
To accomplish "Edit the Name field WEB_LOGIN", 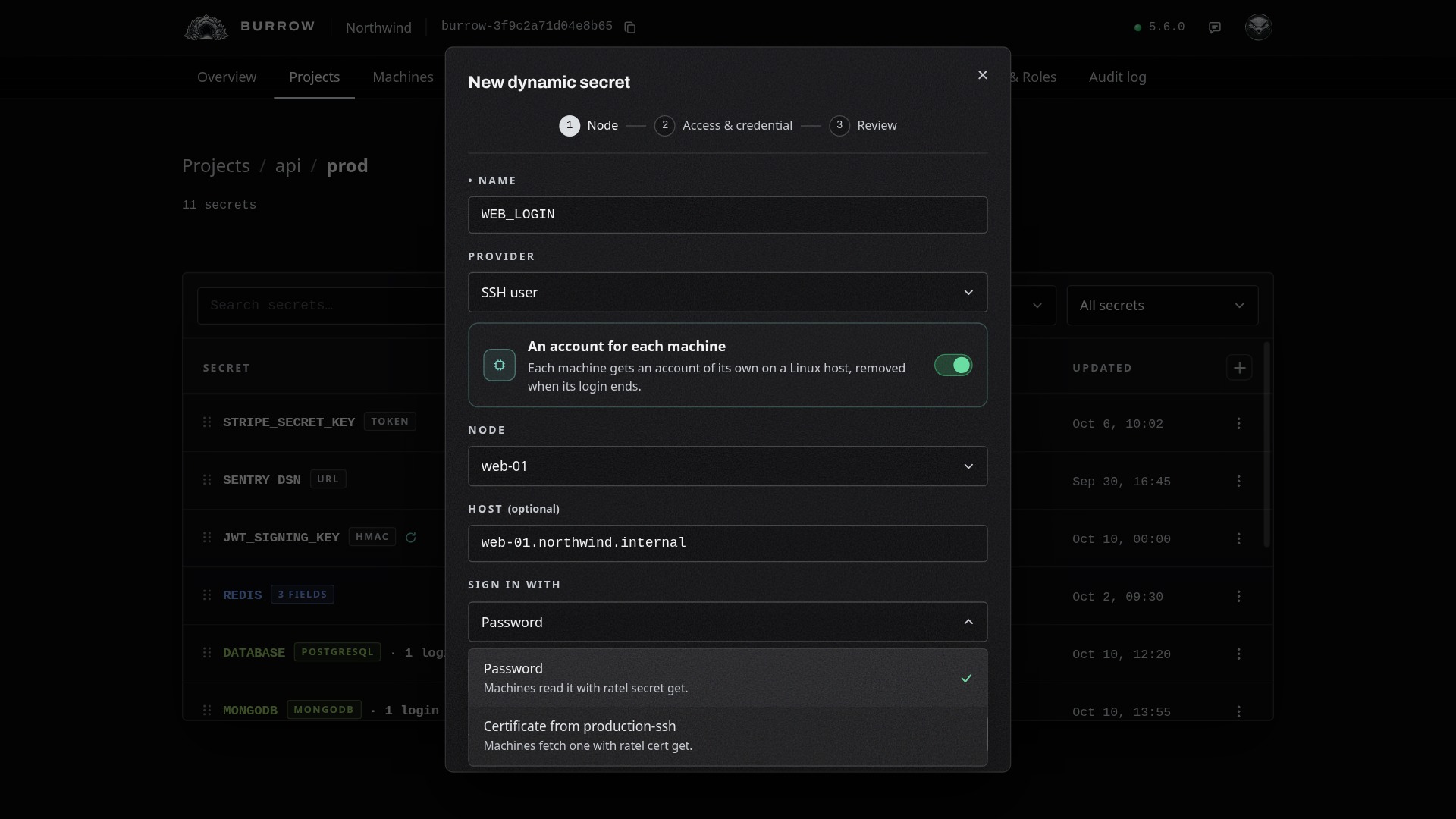I will click(x=728, y=215).
